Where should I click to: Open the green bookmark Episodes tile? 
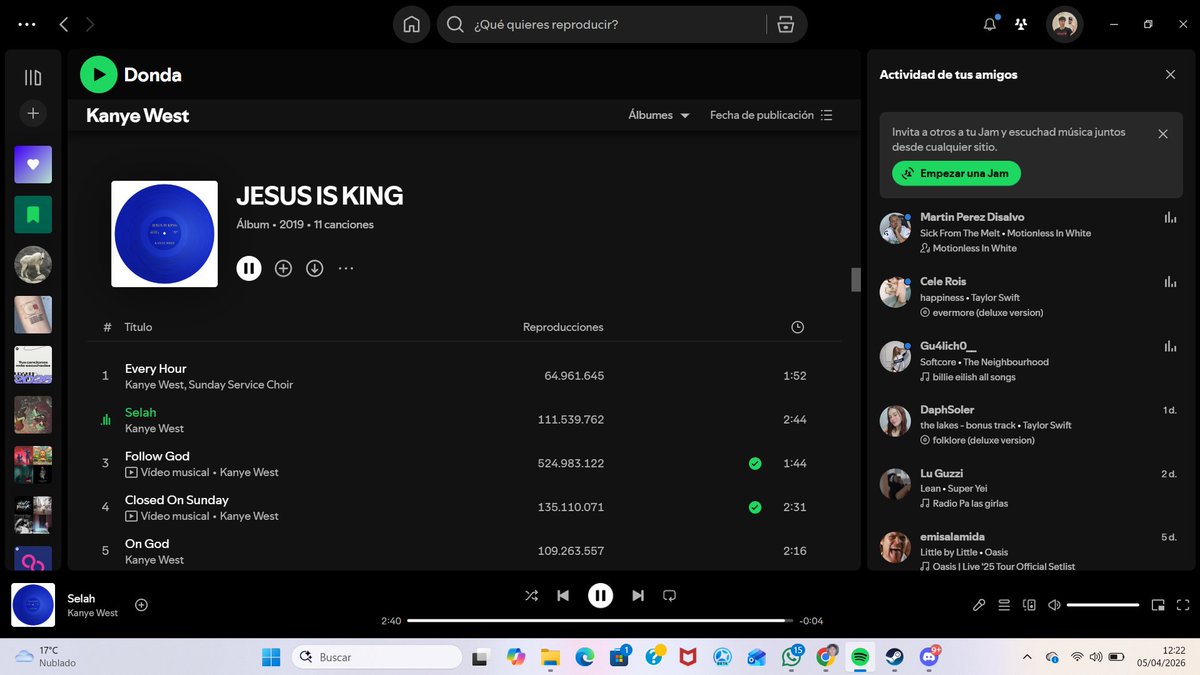pyautogui.click(x=33, y=214)
